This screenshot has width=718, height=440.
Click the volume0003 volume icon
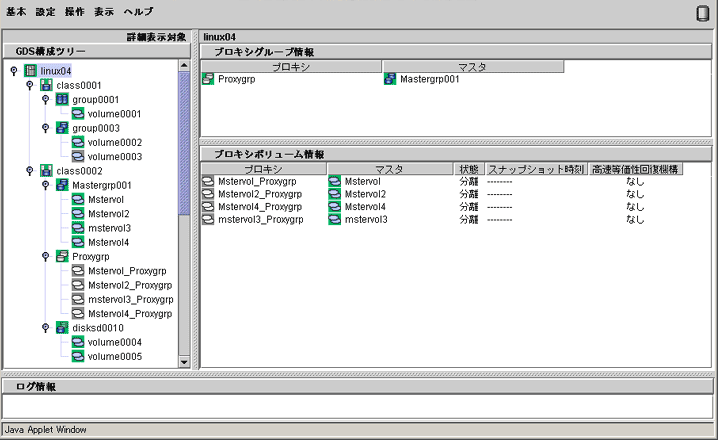coord(78,156)
